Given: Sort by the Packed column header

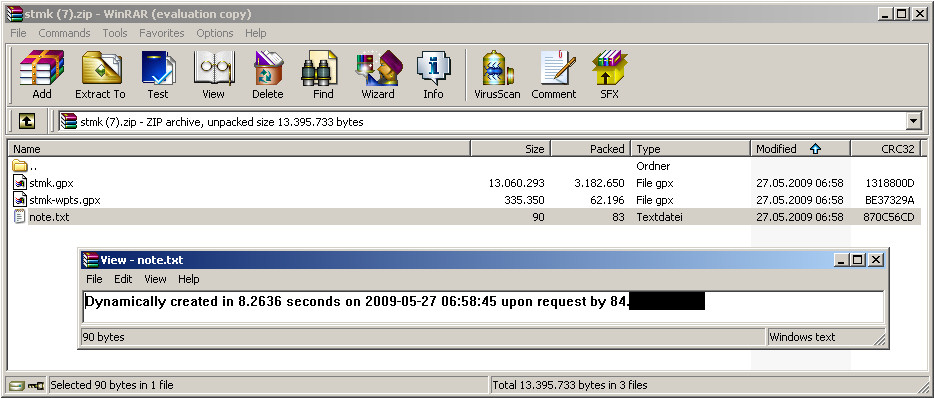Looking at the screenshot, I should tap(591, 149).
